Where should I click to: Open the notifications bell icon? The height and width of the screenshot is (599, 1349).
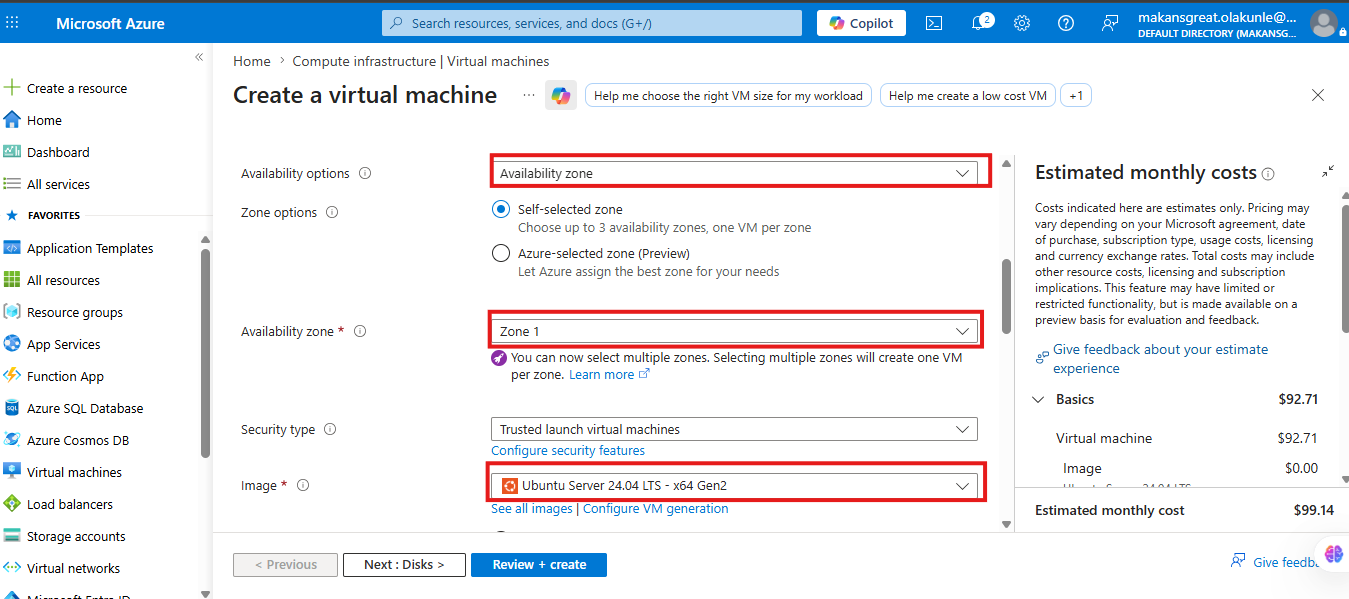pyautogui.click(x=980, y=23)
